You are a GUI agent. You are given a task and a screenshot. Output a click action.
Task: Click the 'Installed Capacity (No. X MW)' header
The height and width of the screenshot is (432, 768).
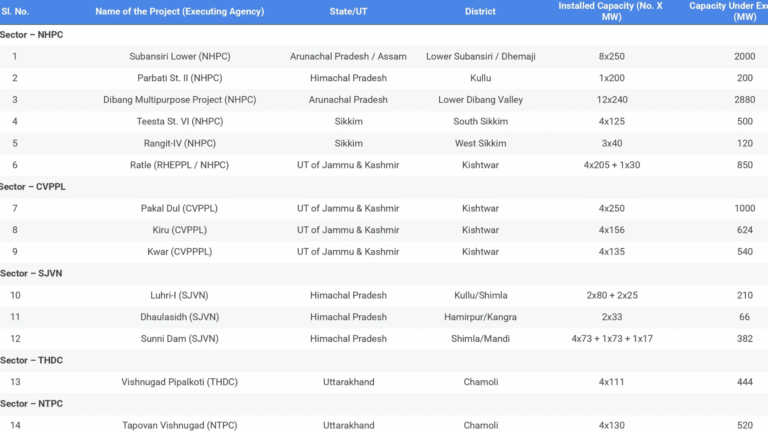point(611,11)
